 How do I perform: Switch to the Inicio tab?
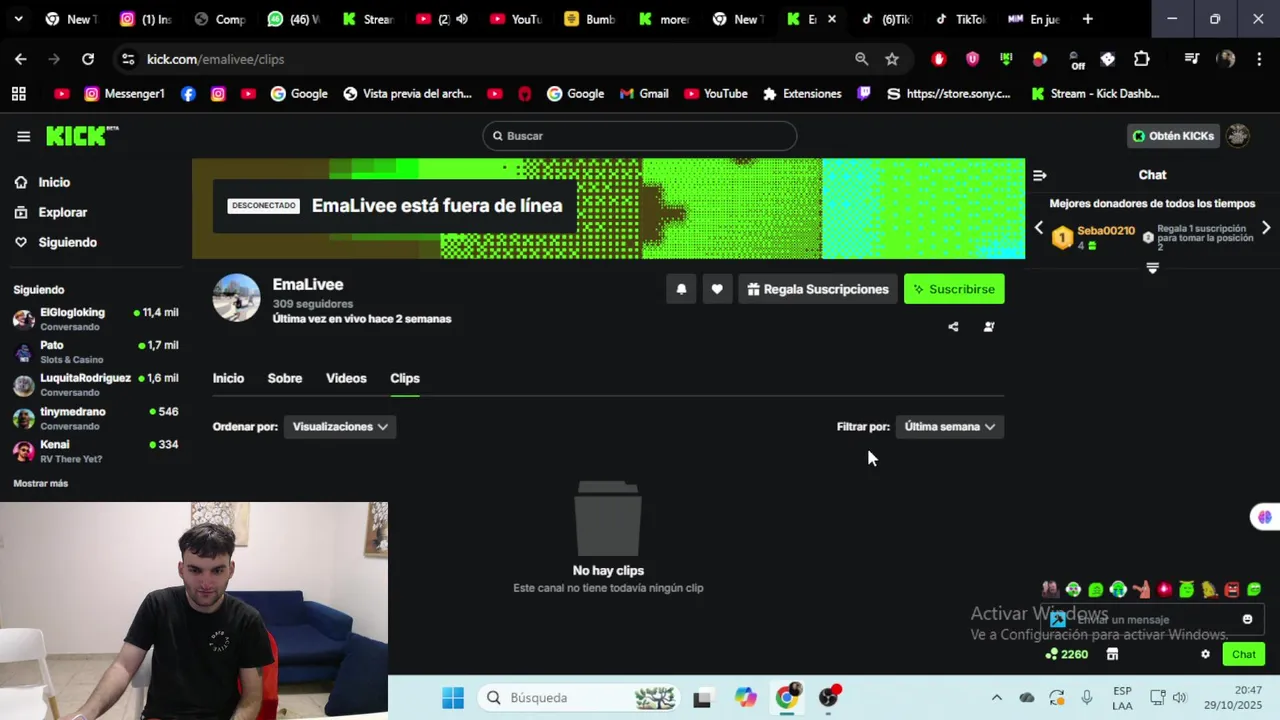click(228, 378)
